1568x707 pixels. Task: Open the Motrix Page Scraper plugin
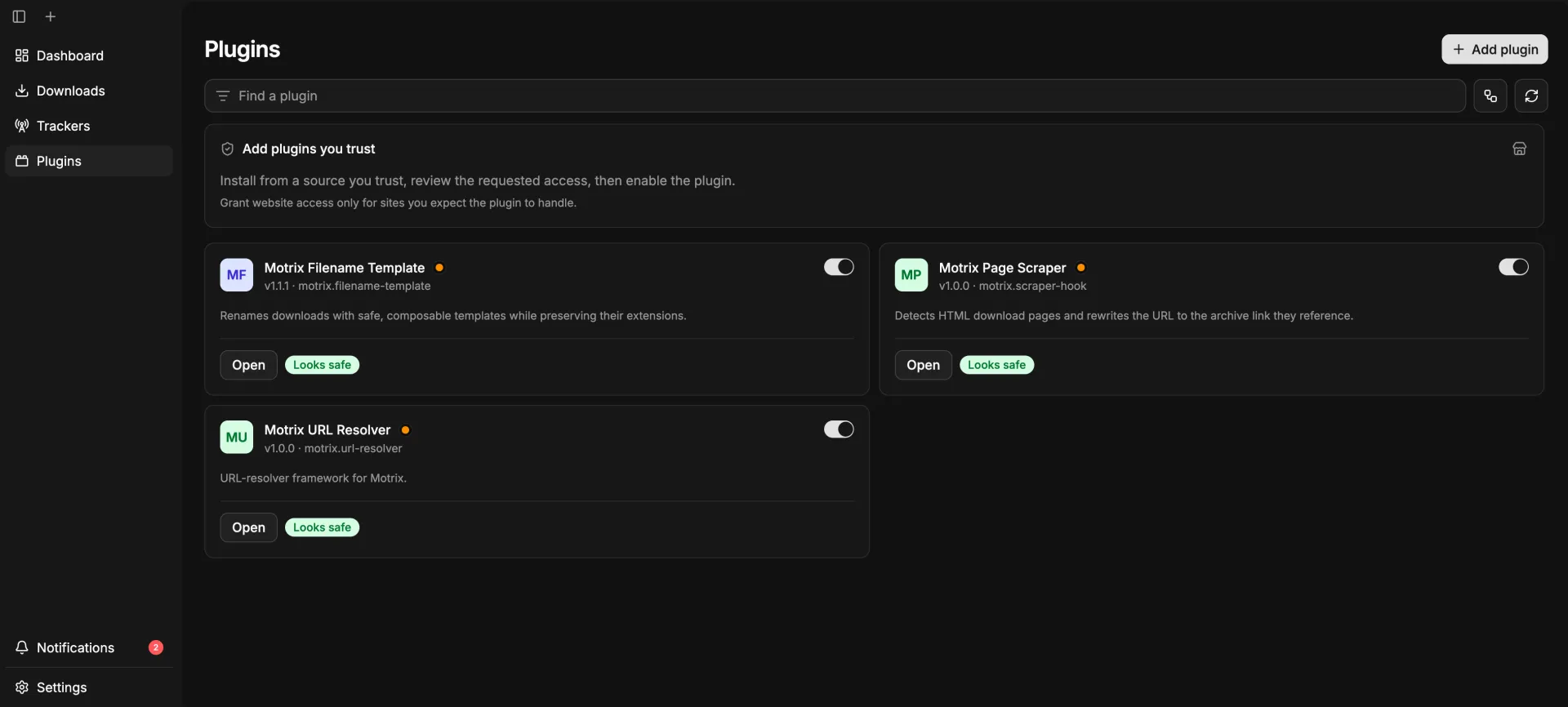pyautogui.click(x=923, y=365)
